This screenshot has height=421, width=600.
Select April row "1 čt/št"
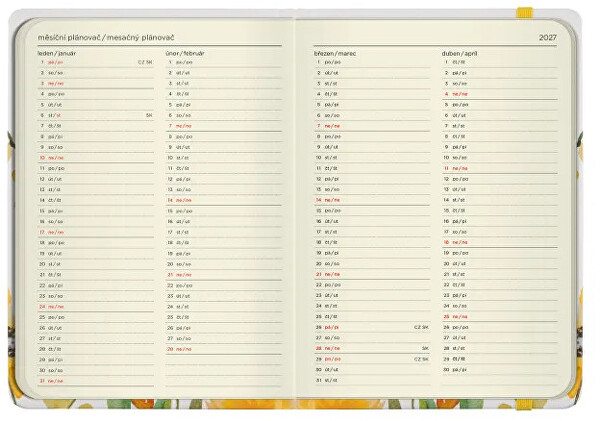[500, 62]
